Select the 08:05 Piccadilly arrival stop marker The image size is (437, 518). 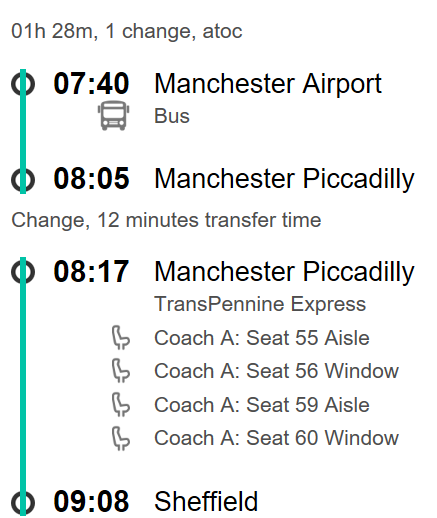pyautogui.click(x=23, y=179)
